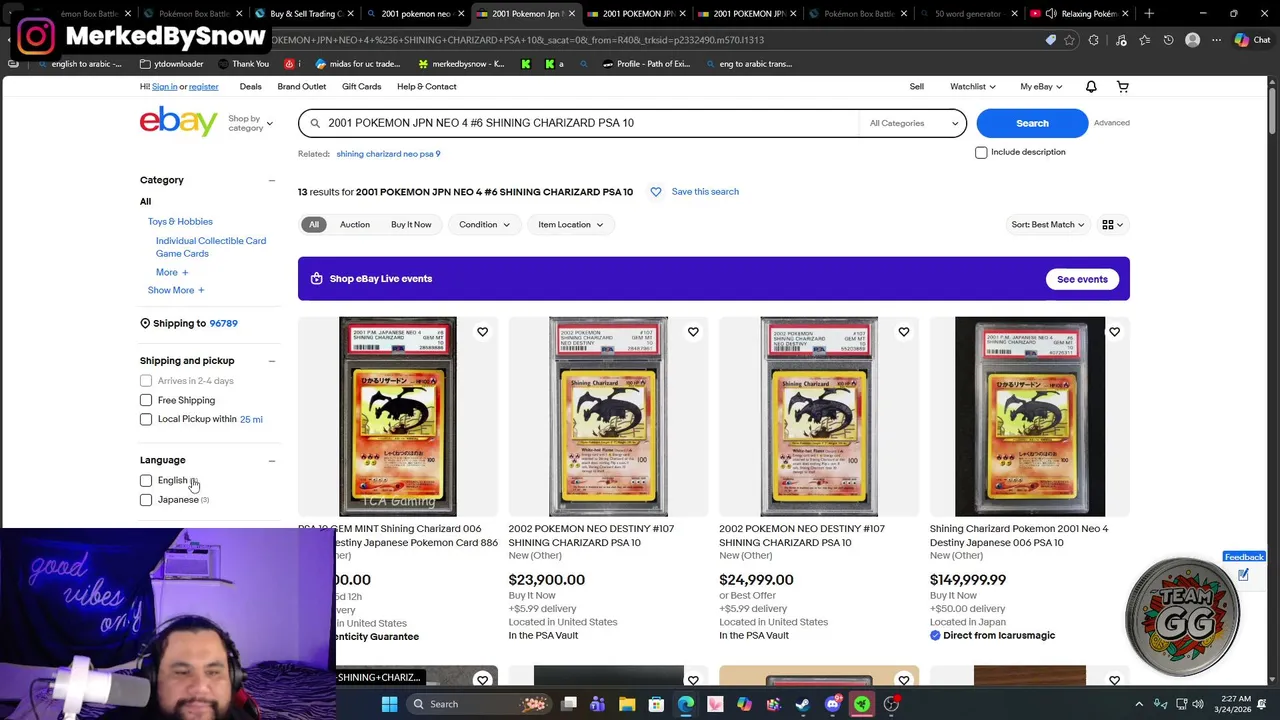The width and height of the screenshot is (1280, 720).
Task: Click heart on $24,999.00 listing image
Action: click(904, 332)
